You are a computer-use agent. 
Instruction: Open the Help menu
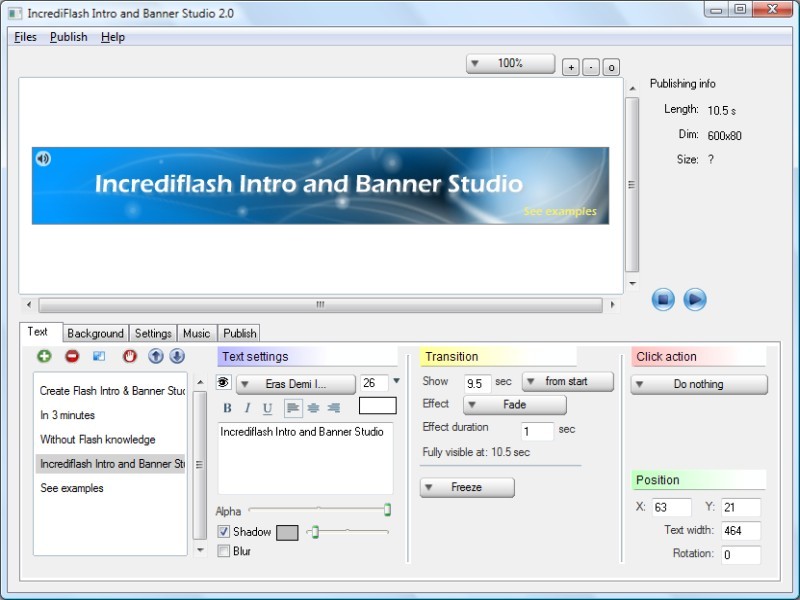point(113,37)
